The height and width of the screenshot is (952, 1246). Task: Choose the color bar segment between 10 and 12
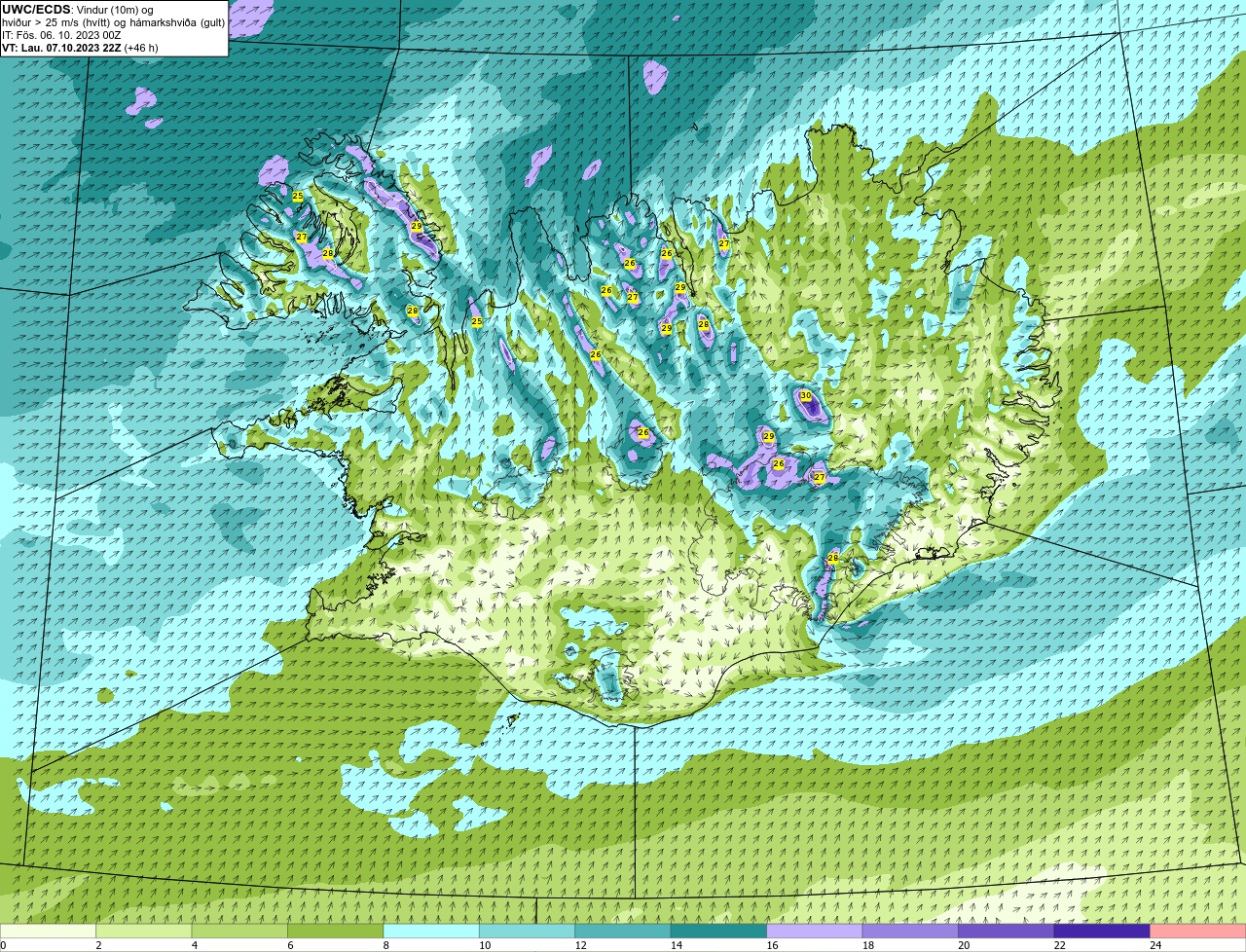(x=528, y=932)
